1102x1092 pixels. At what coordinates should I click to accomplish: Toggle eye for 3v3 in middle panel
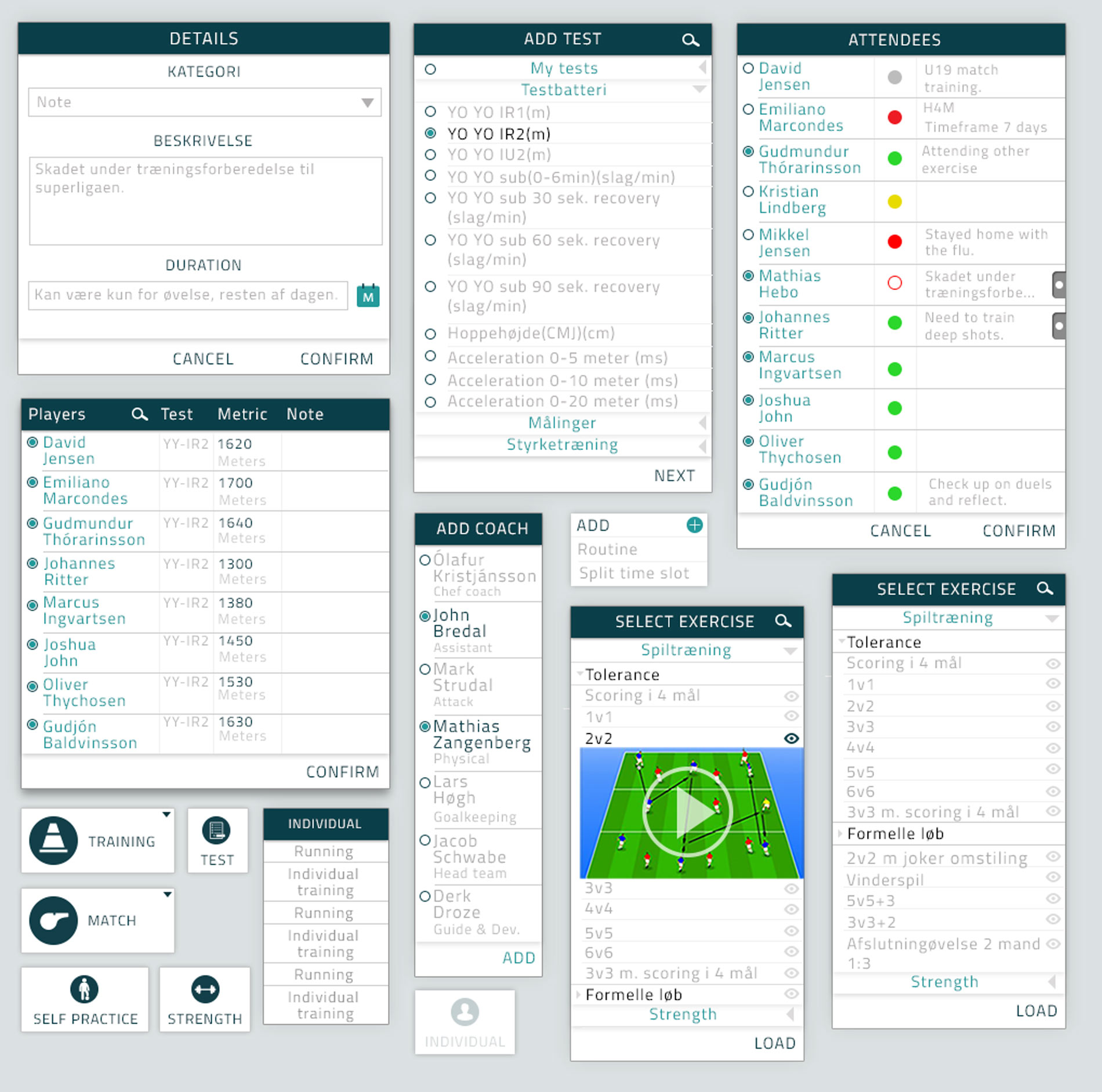coord(791,888)
